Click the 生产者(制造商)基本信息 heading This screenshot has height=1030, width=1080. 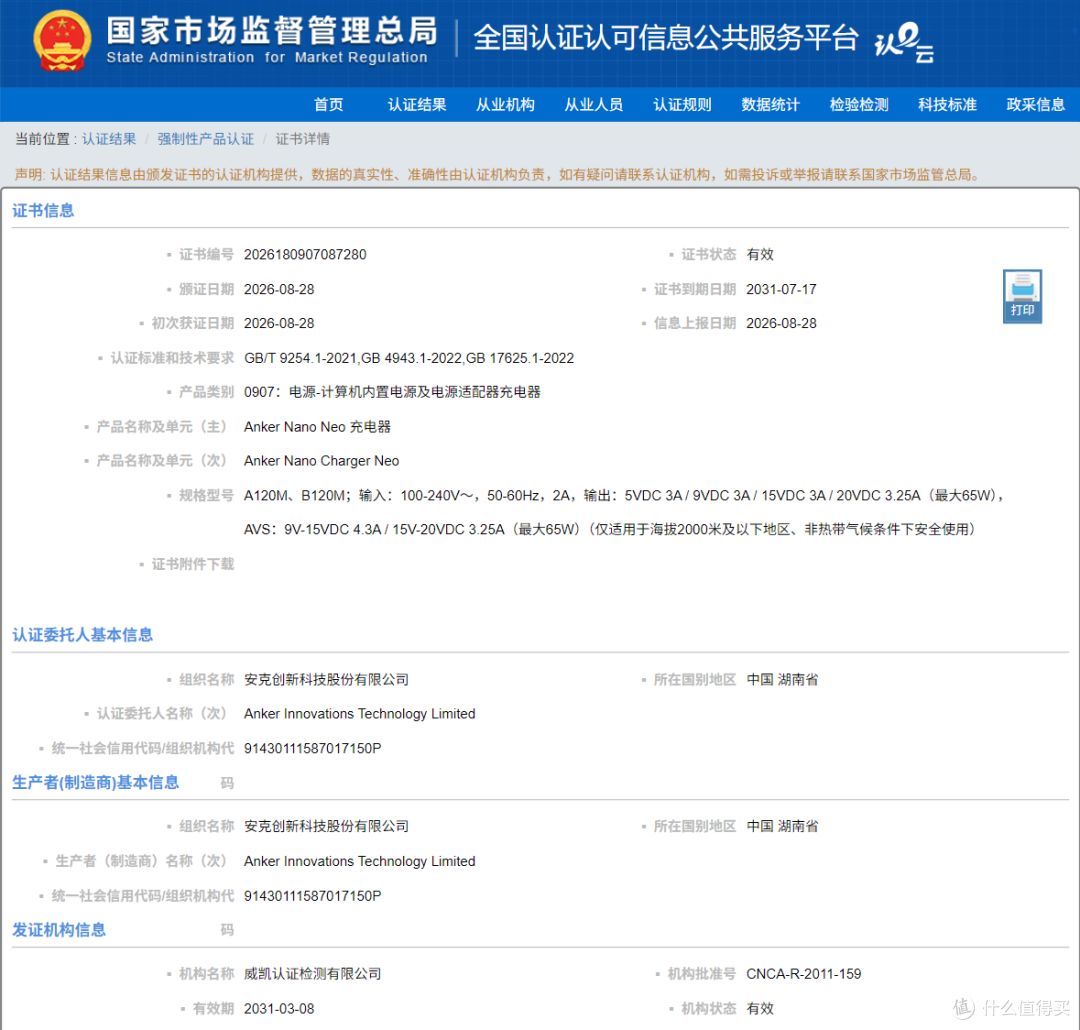(95, 783)
